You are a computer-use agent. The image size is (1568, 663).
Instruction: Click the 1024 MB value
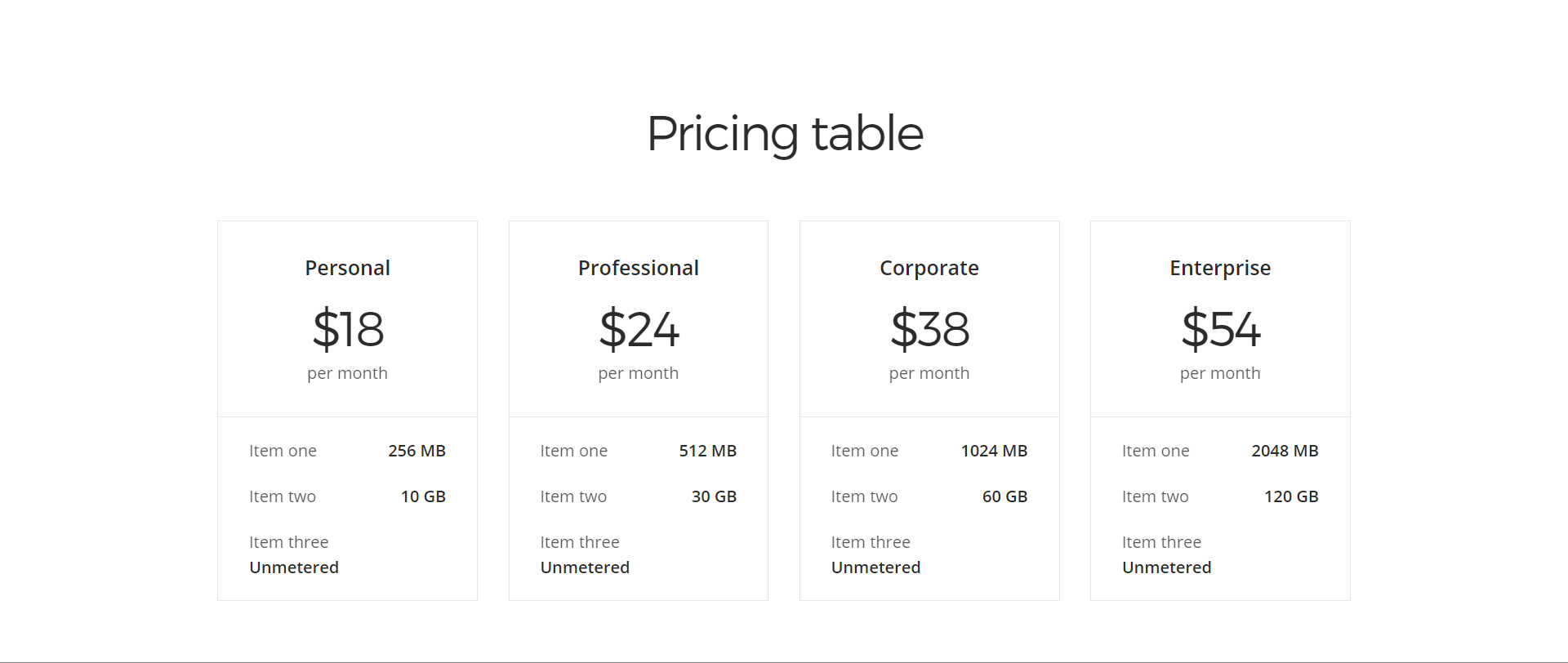click(994, 451)
